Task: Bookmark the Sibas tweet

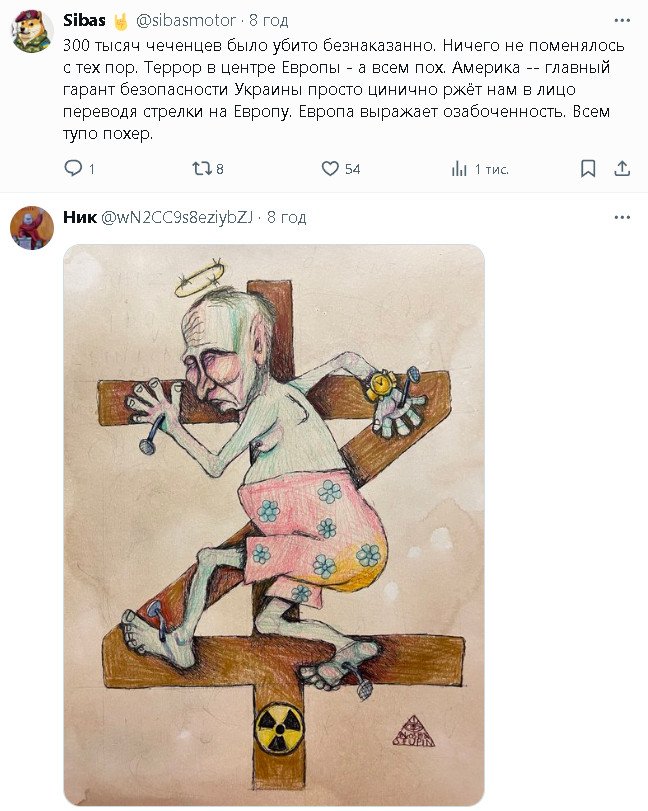Action: pyautogui.click(x=589, y=168)
